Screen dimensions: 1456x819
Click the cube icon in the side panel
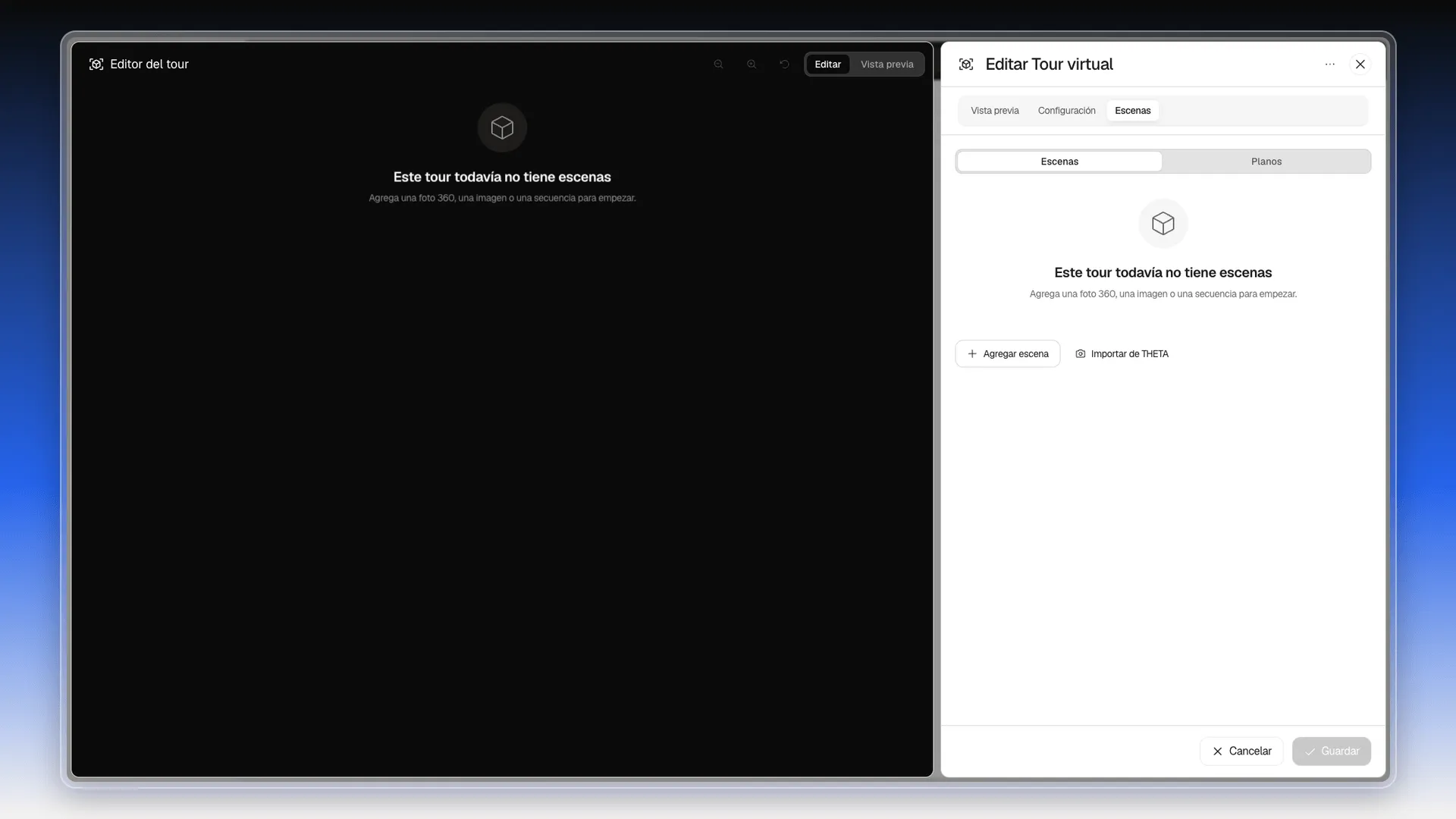pyautogui.click(x=1163, y=224)
